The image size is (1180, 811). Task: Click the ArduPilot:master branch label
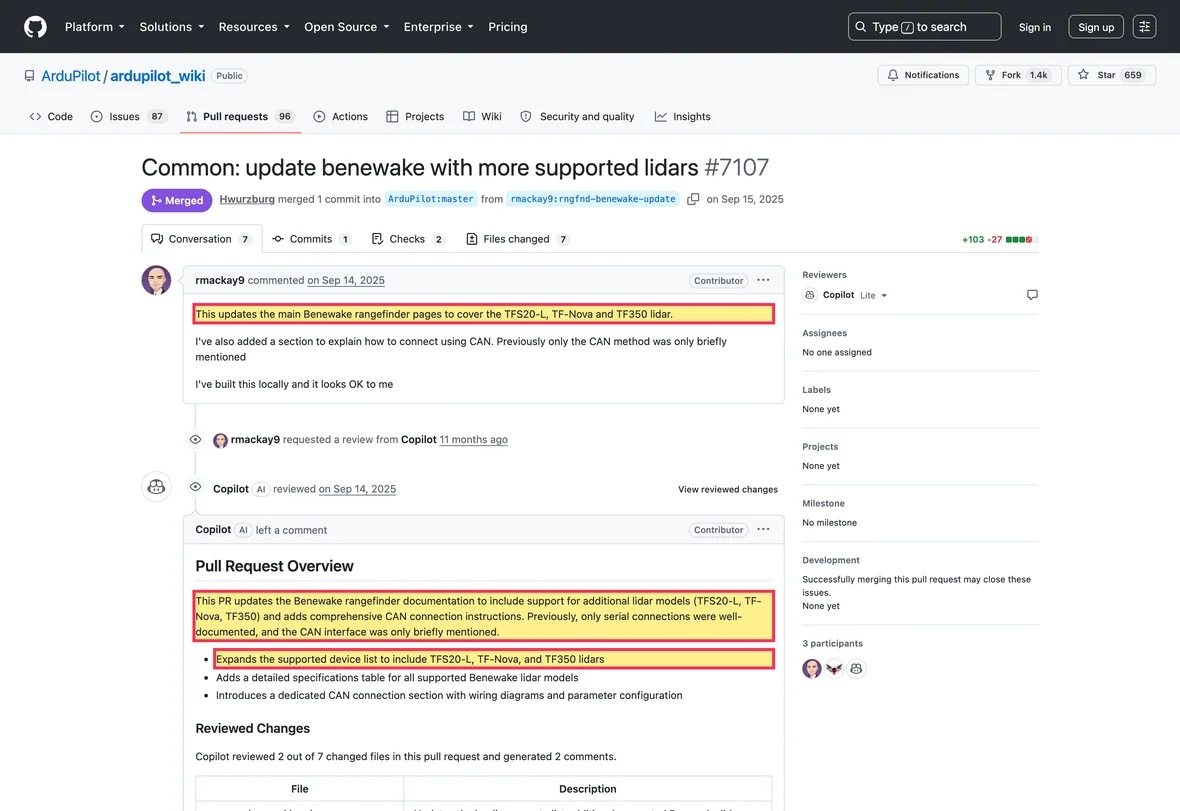click(430, 199)
